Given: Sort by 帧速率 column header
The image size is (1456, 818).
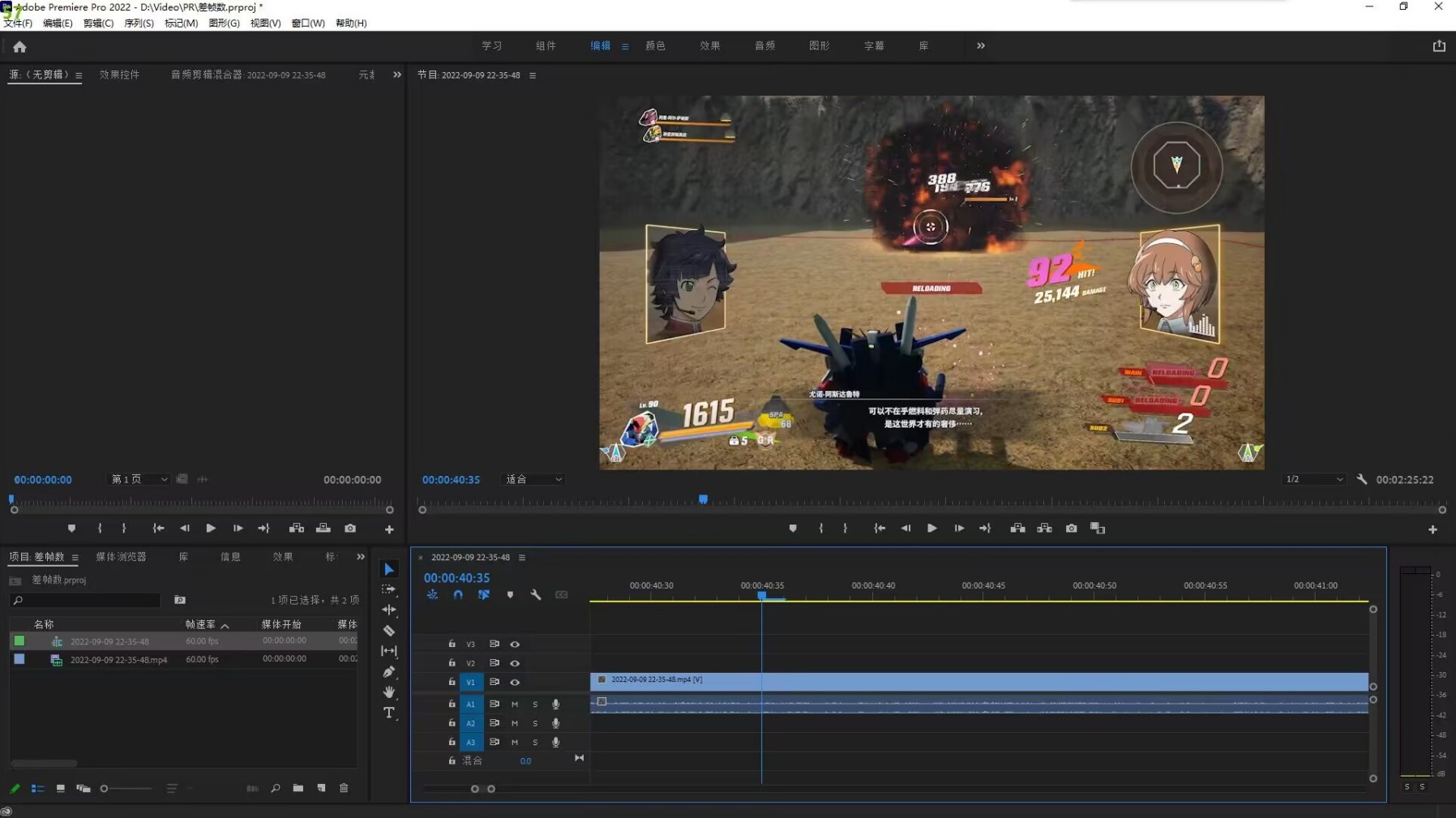Looking at the screenshot, I should 200,625.
